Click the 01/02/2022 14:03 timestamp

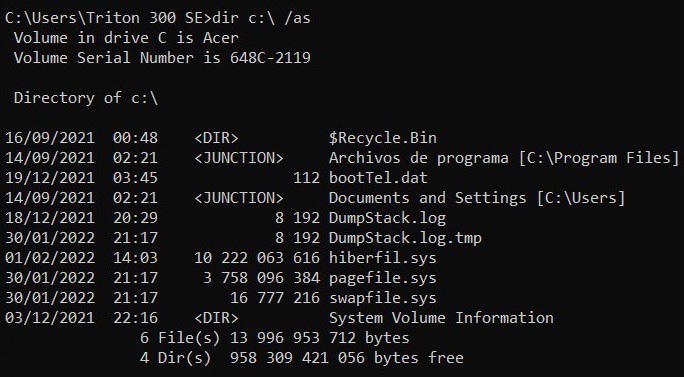82,258
